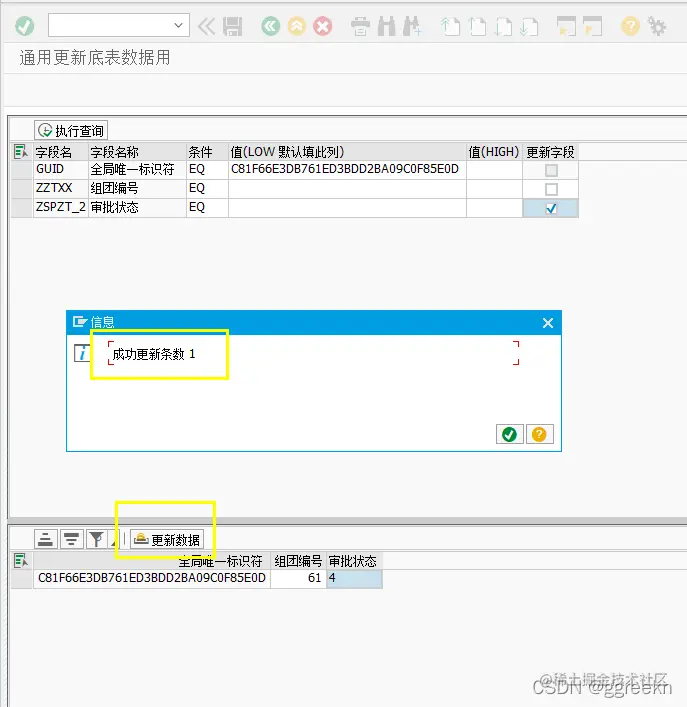Viewport: 687px width, 707px height.
Task: Click the Previous Page icon
Action: 477,27
